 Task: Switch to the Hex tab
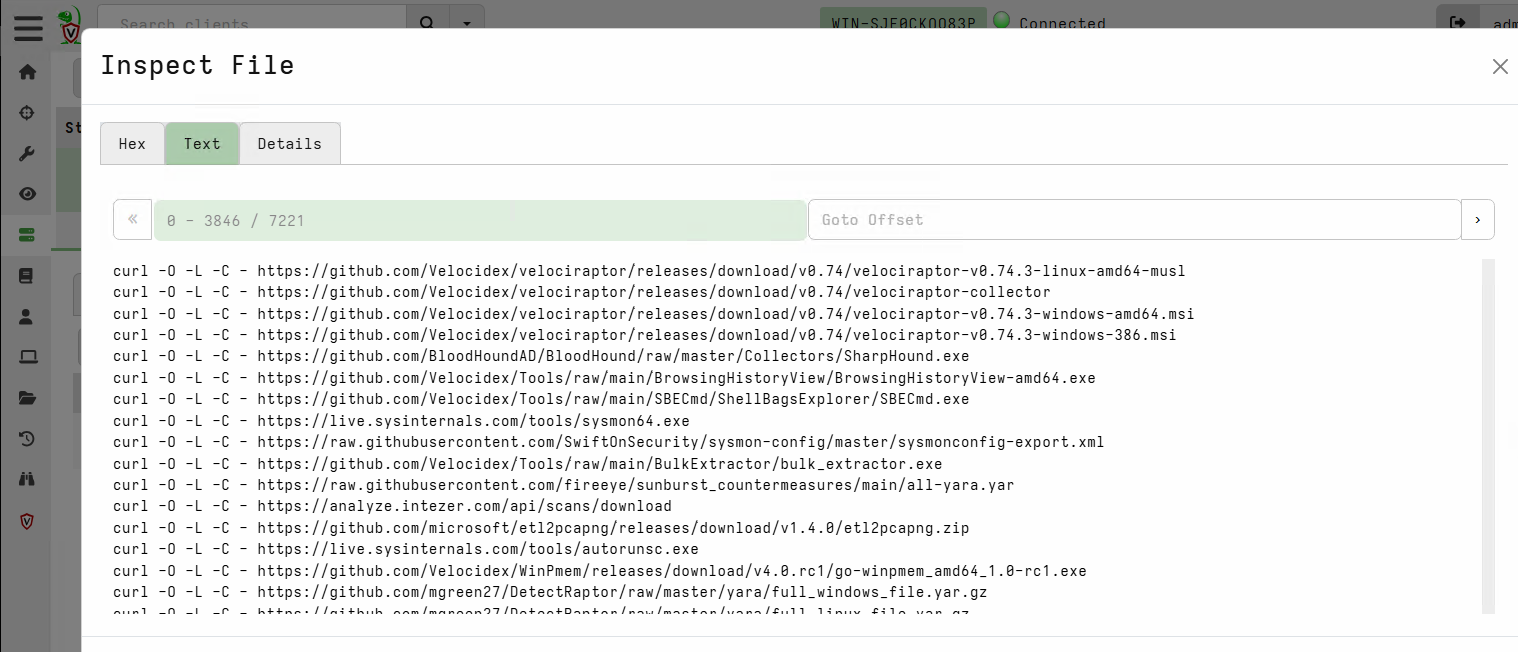tap(131, 143)
